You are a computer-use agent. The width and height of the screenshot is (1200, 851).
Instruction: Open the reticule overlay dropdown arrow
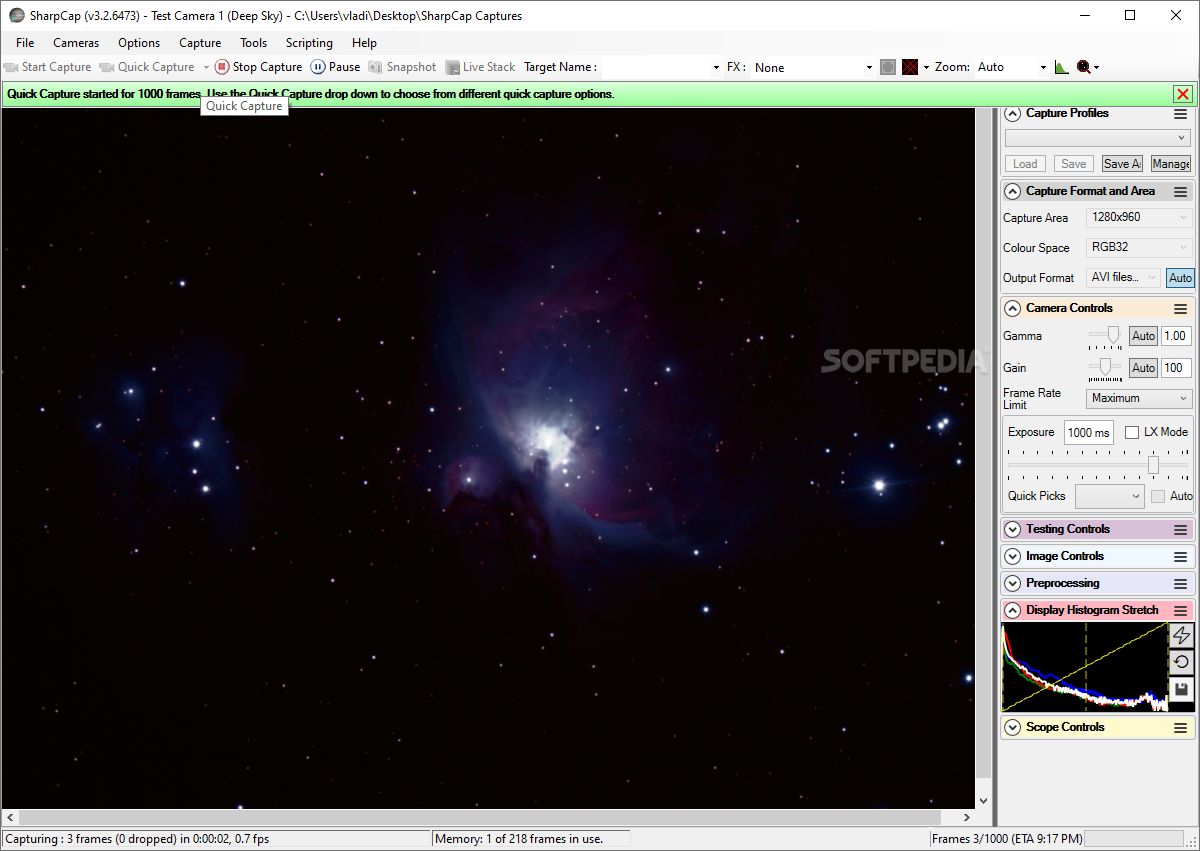tap(926, 68)
